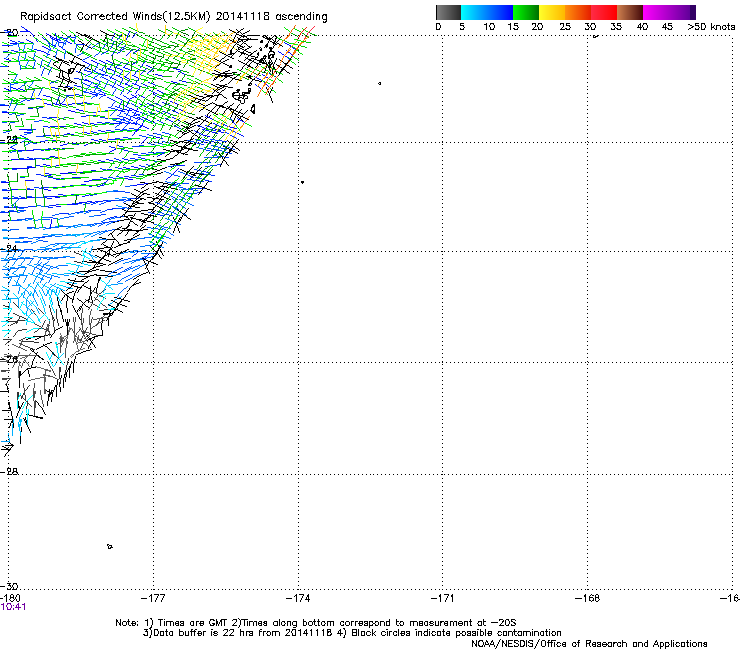Viewport: 740px width, 650px height.
Task: Select the orange 25-30 knots legend swatch
Action: (578, 12)
